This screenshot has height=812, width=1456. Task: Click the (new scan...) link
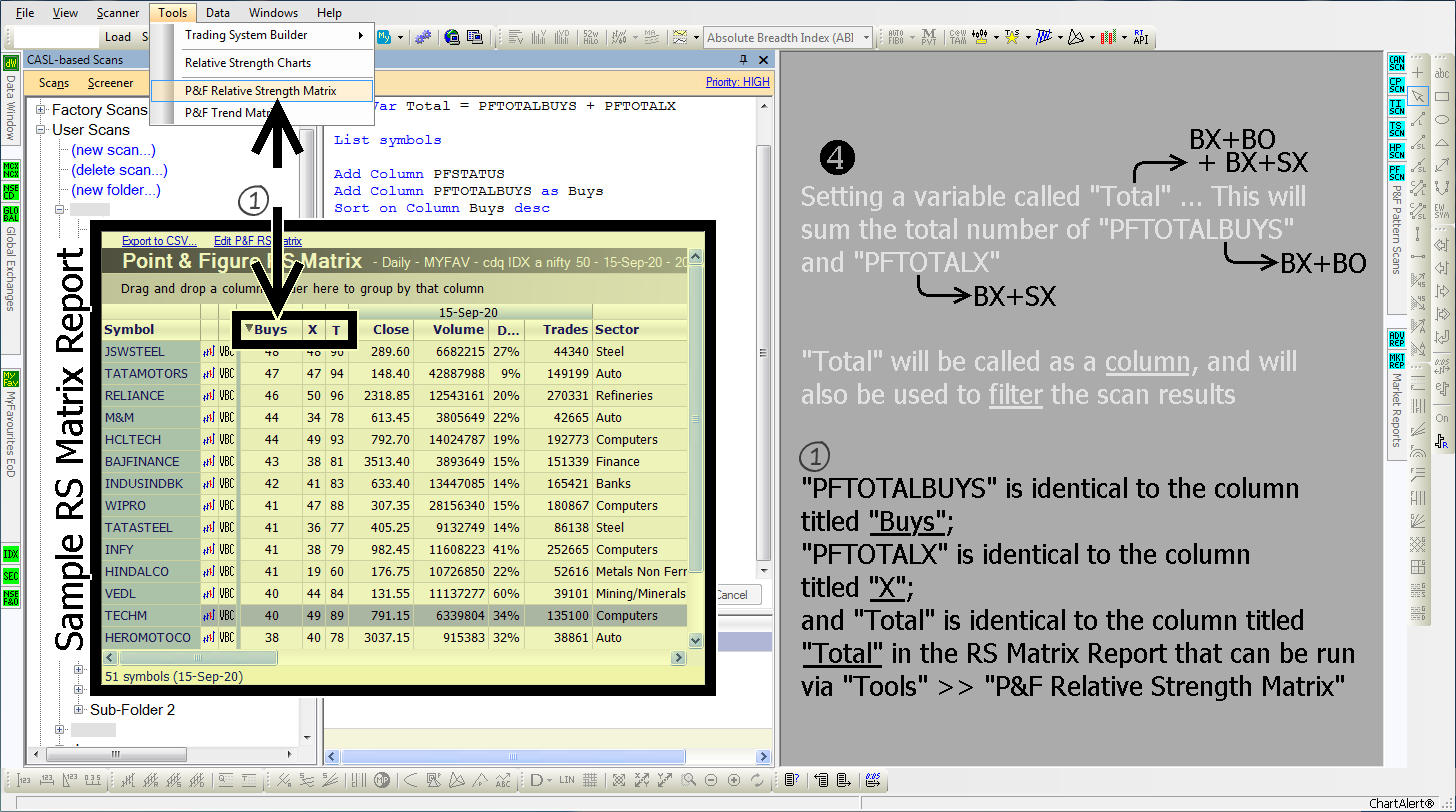tap(113, 150)
